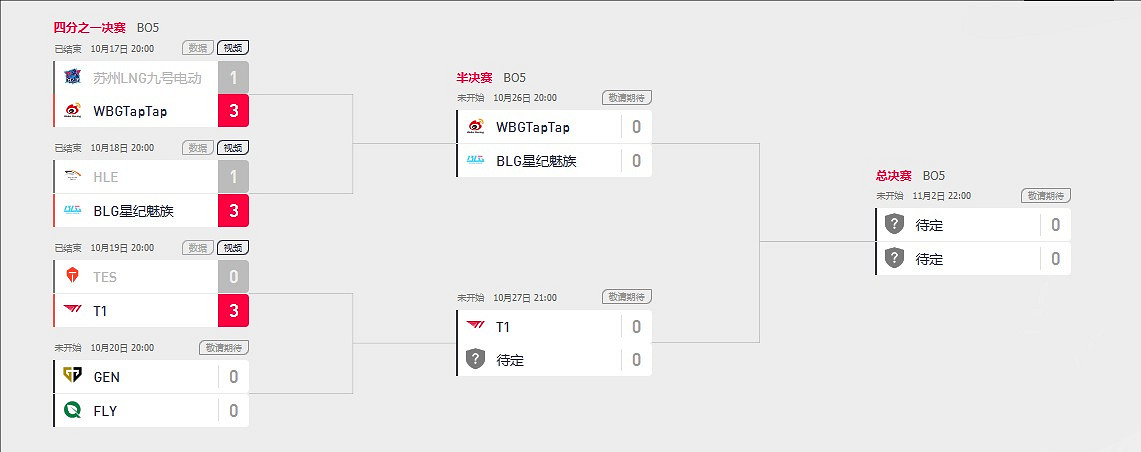Open 数据 for the HLE vs BLG match
Screen dimensions: 1141x452
tap(198, 147)
